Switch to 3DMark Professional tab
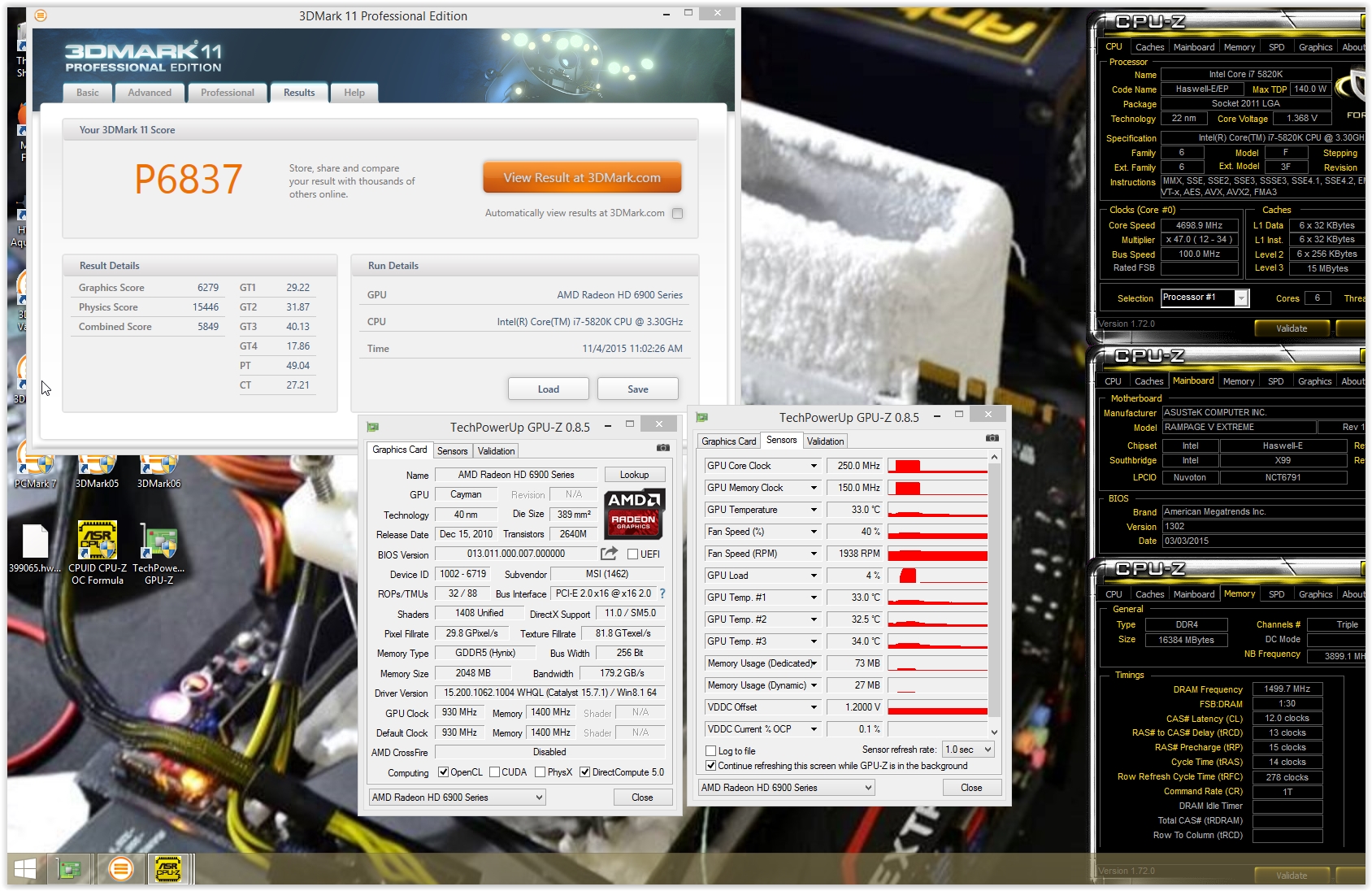Viewport: 1372px width, 891px height. [228, 93]
